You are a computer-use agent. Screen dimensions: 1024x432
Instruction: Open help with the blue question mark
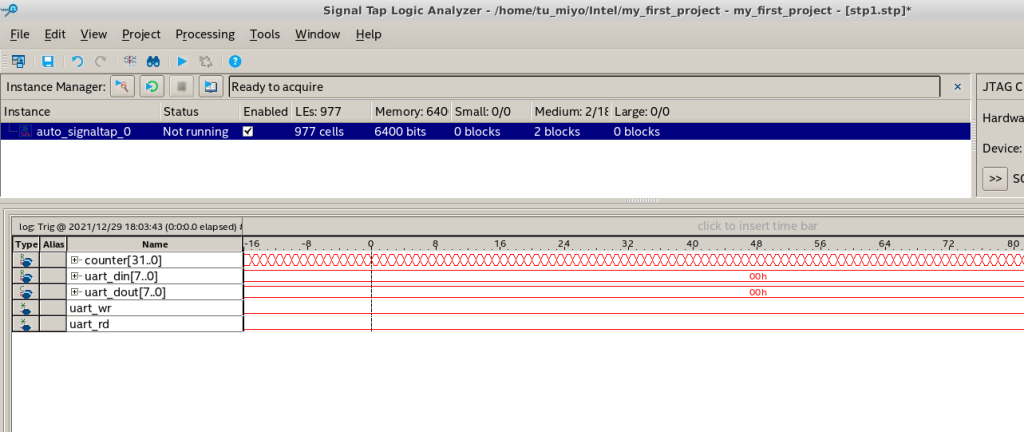(x=235, y=61)
